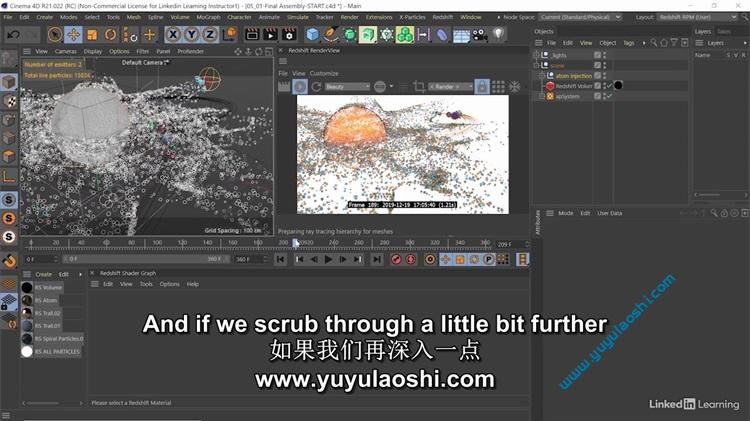Select the RS ALL PARTICLES material swatch
This screenshot has height=421, width=750.
(x=27, y=352)
